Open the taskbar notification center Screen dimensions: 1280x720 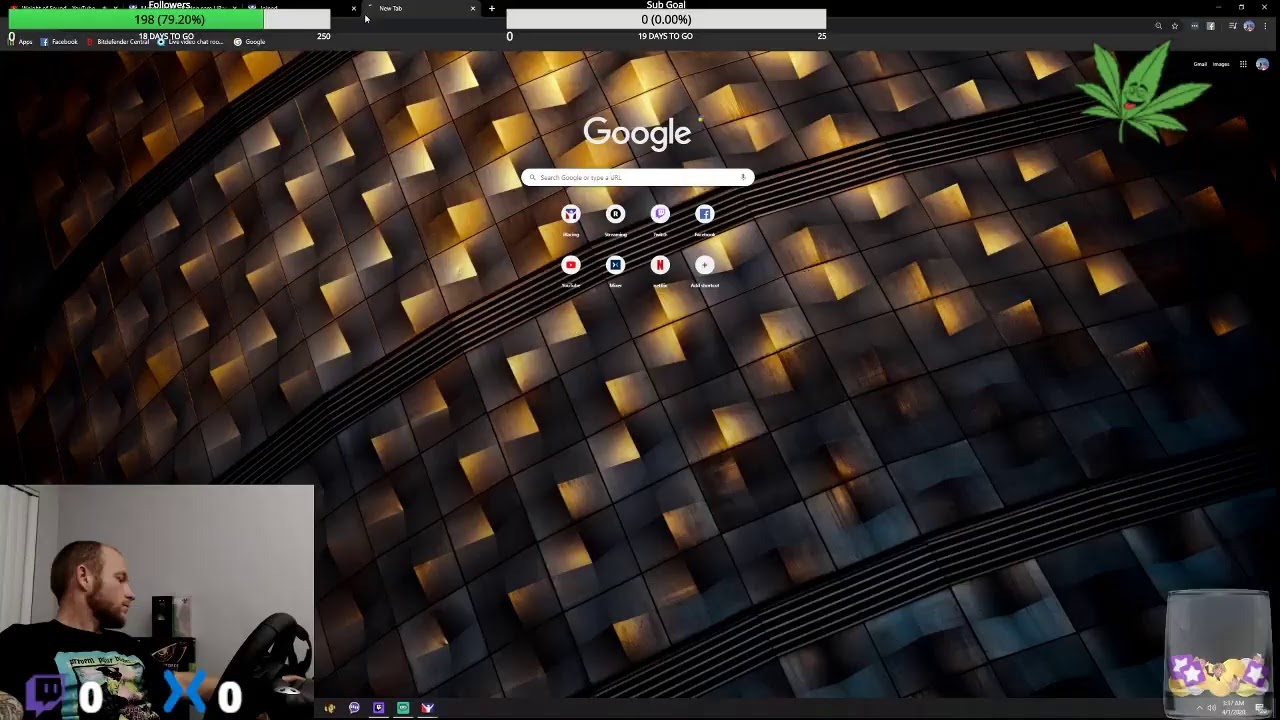pos(1260,708)
